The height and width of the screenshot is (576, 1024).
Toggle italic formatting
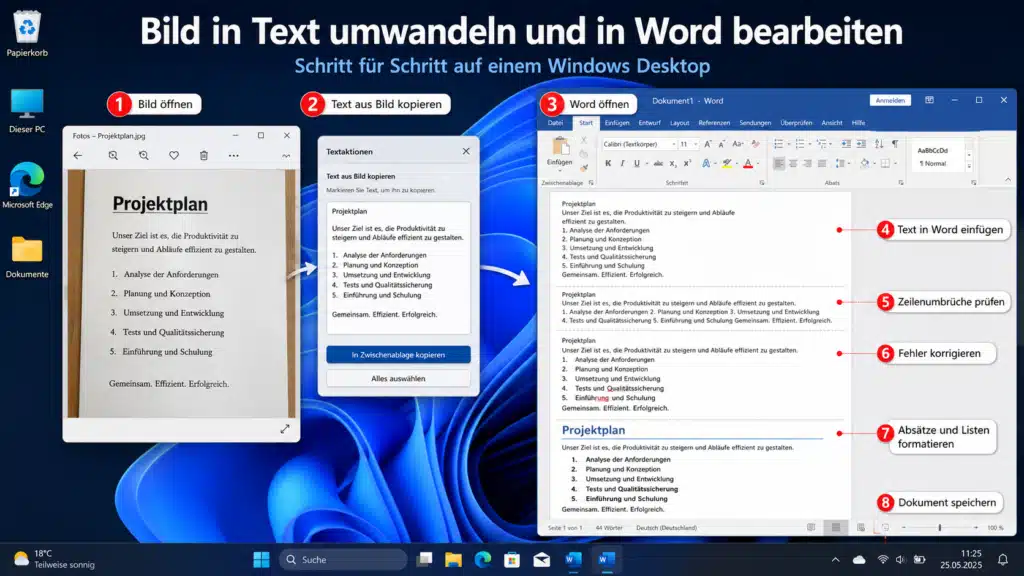(x=622, y=163)
